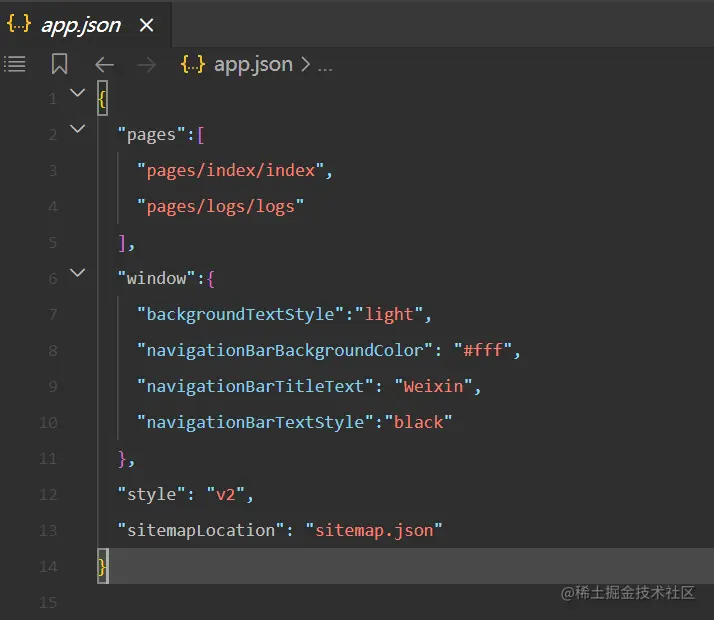The width and height of the screenshot is (714, 620).
Task: Click "navigationBarTitleText" key
Action: point(255,387)
